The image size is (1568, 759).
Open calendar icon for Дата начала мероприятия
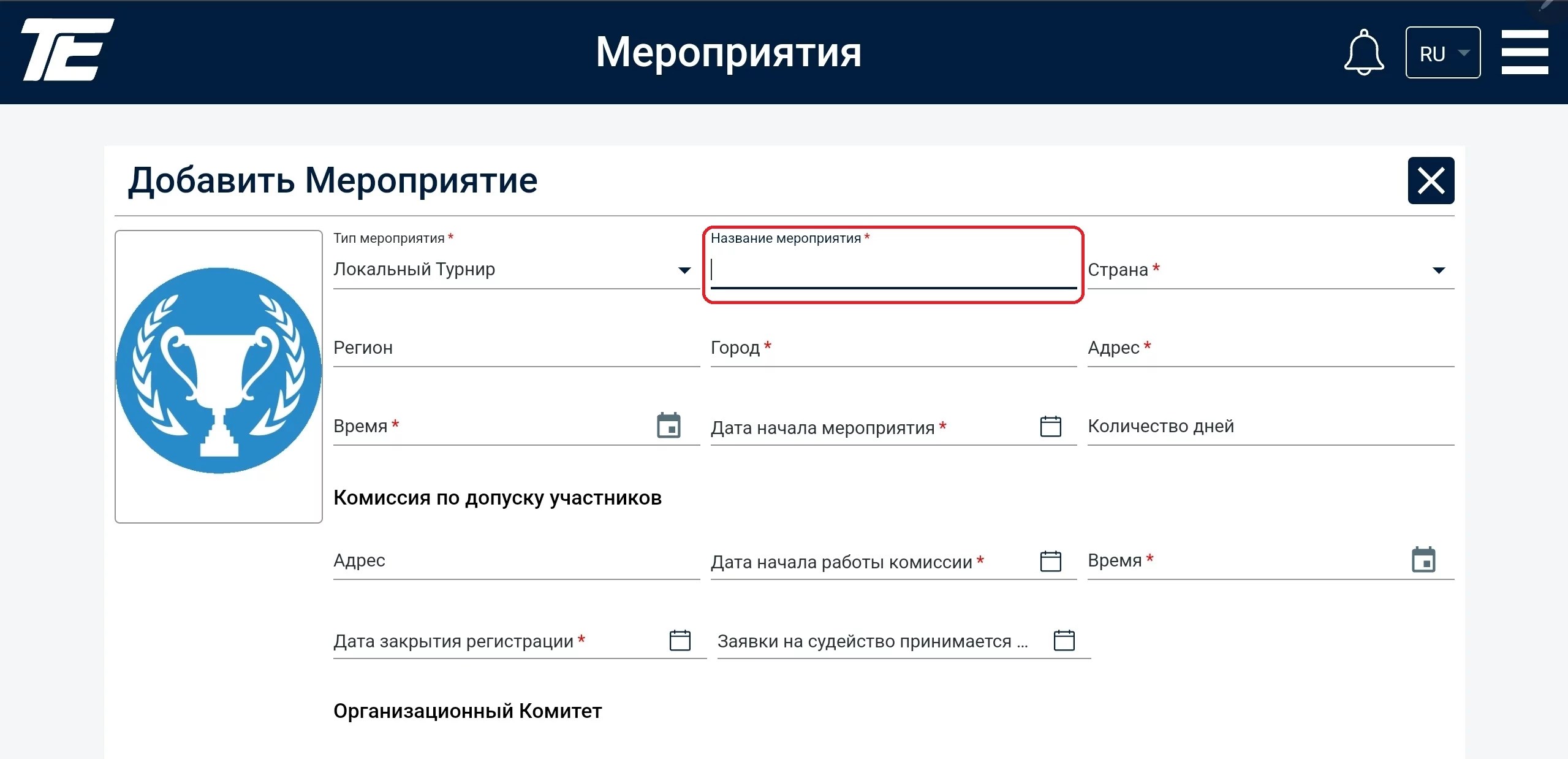click(x=1050, y=427)
